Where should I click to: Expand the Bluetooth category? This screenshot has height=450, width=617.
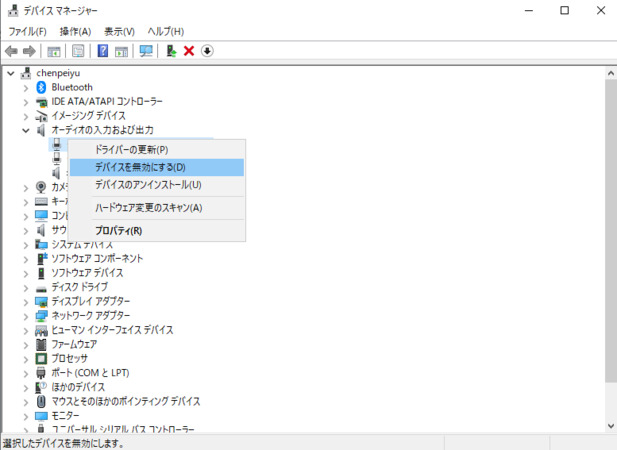point(26,88)
